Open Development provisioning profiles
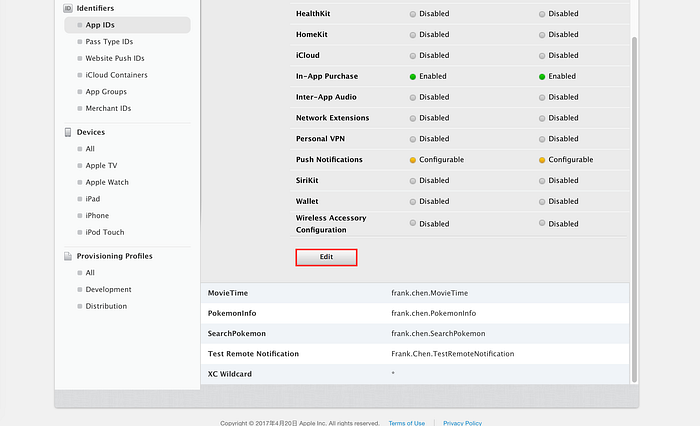Screen dimensions: 700x426 tap(108, 289)
